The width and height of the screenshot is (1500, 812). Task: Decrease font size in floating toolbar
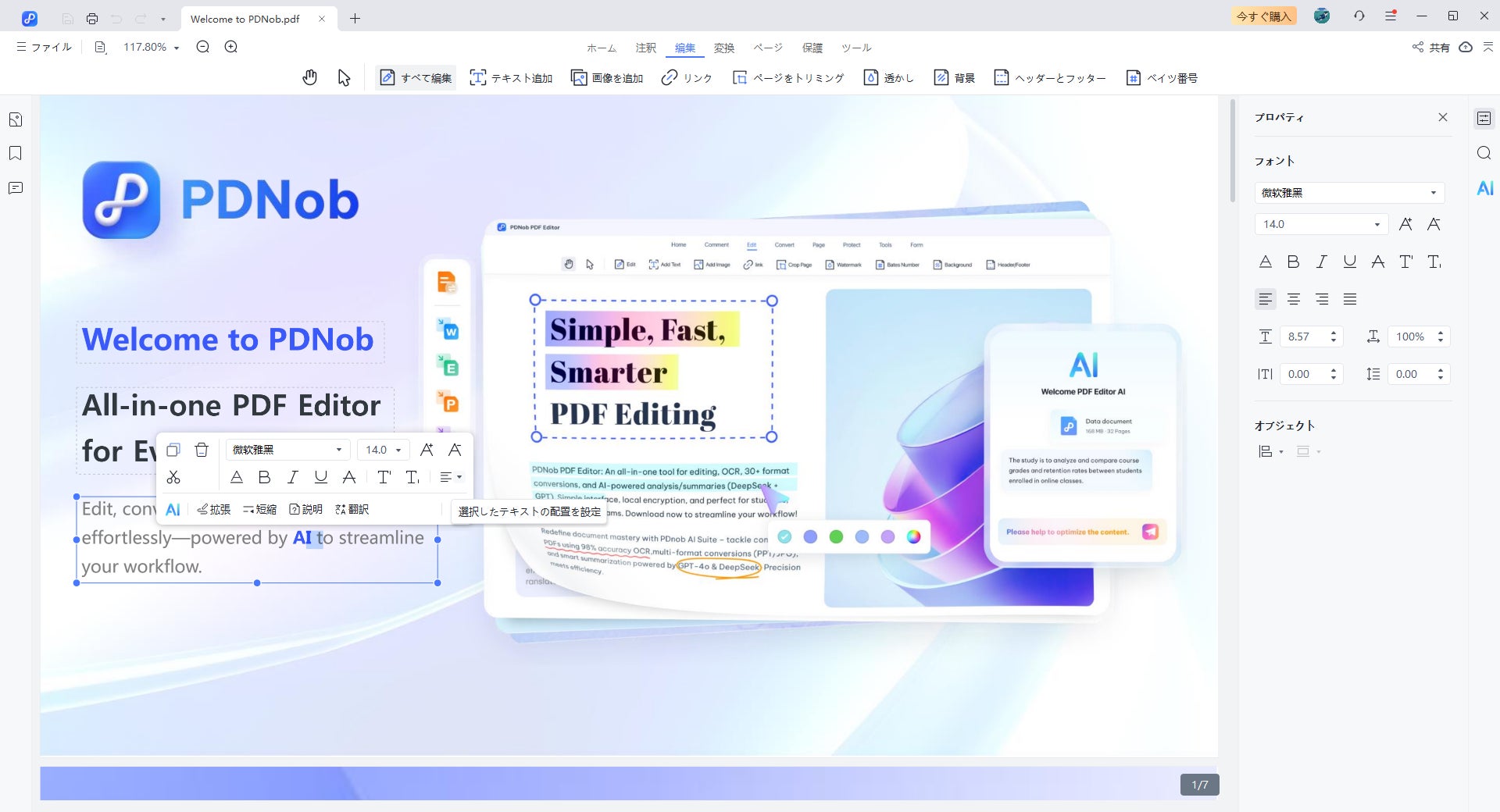click(455, 450)
